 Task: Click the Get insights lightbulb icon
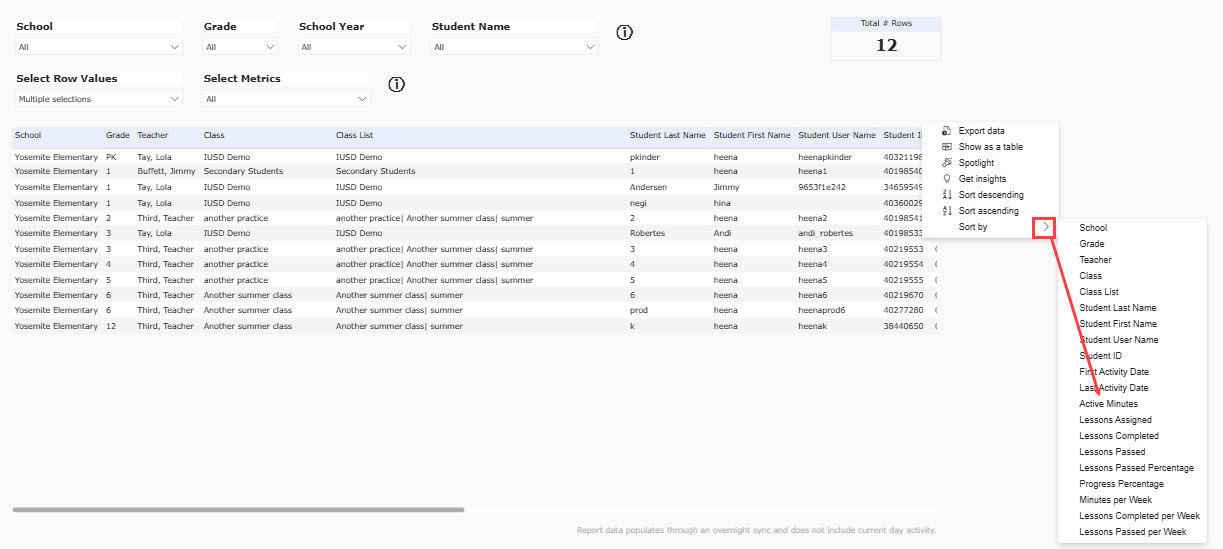tap(947, 179)
